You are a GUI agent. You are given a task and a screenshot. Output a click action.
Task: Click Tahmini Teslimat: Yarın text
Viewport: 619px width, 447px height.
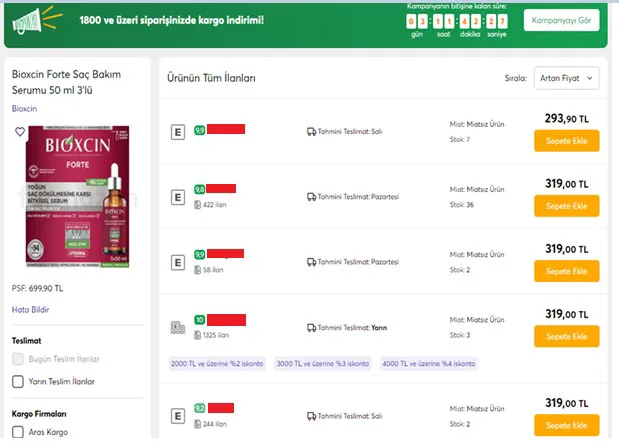(x=352, y=327)
